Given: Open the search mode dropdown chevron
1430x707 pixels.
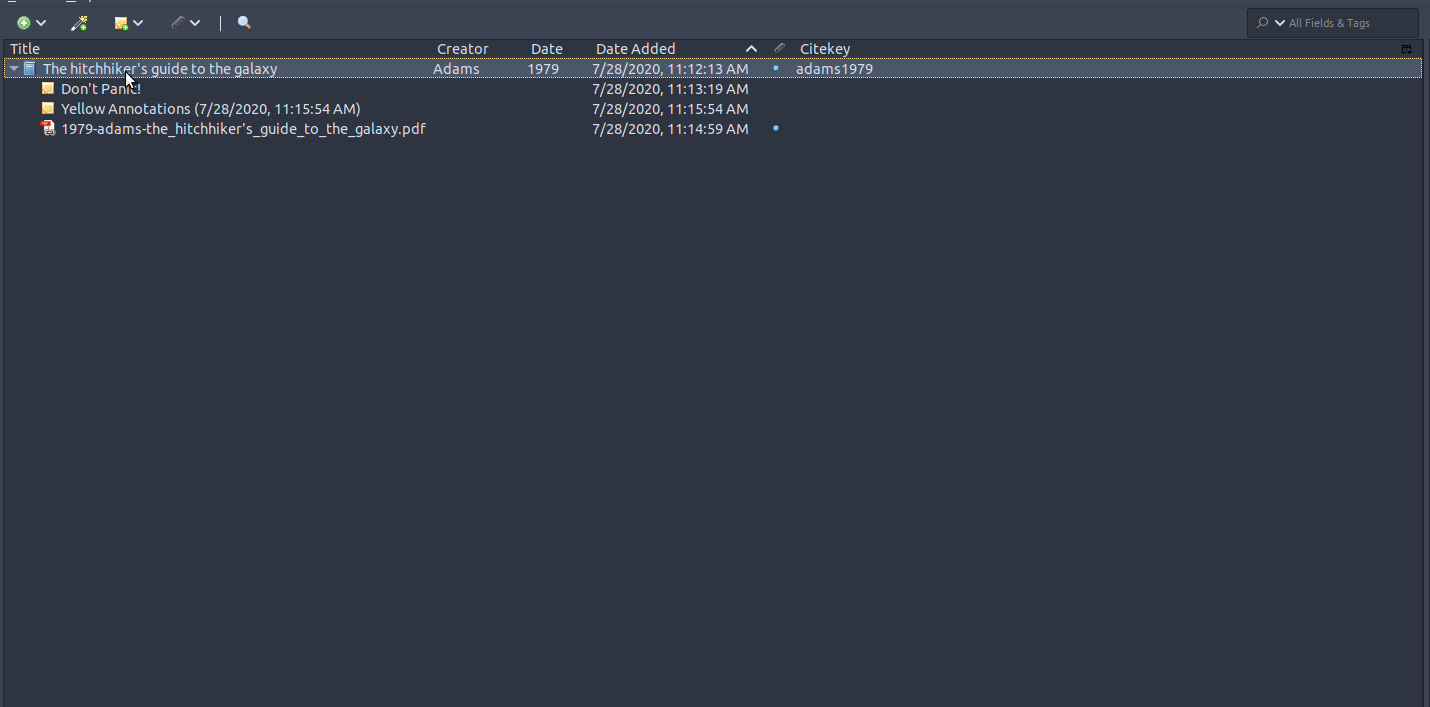Looking at the screenshot, I should [1280, 23].
